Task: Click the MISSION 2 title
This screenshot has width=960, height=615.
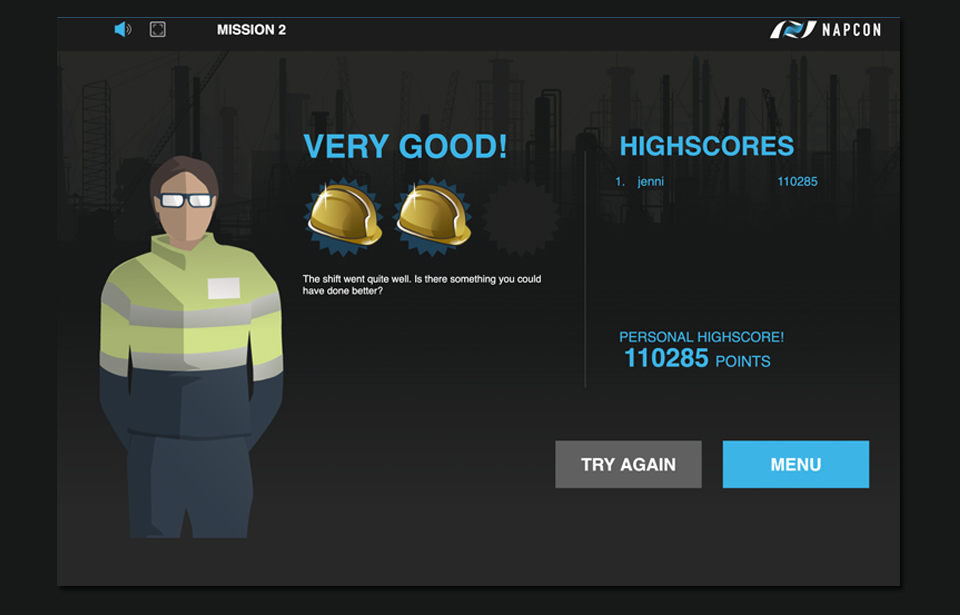Action: click(251, 30)
